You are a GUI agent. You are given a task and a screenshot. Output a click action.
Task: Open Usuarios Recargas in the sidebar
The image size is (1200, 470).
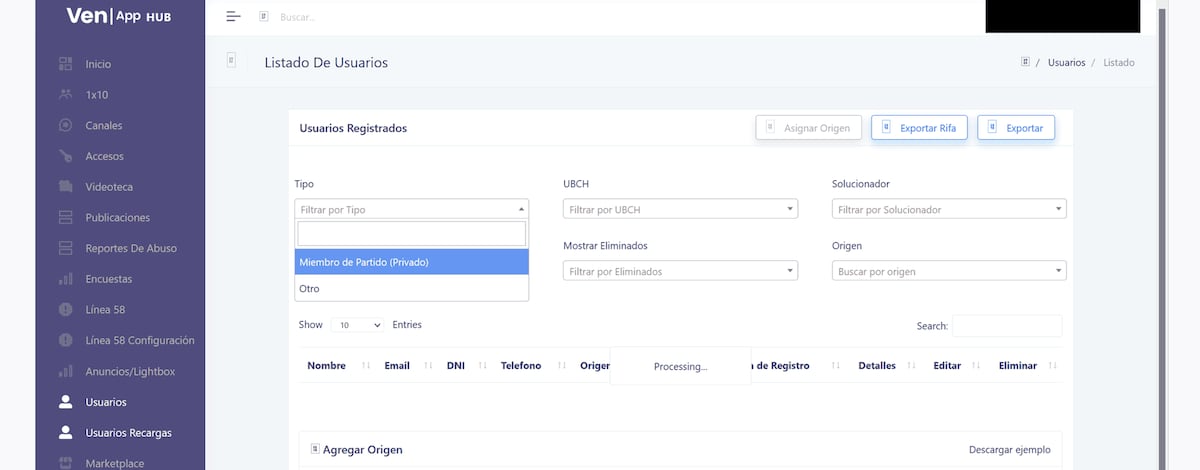click(128, 433)
